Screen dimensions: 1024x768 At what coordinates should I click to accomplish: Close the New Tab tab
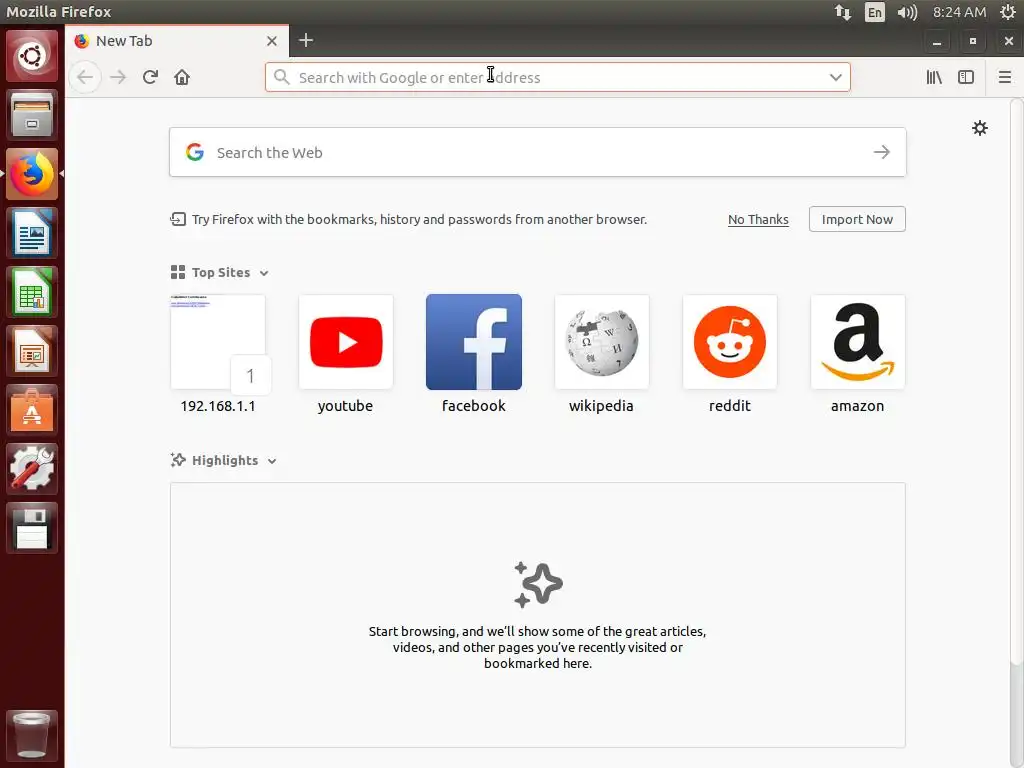pyautogui.click(x=272, y=40)
